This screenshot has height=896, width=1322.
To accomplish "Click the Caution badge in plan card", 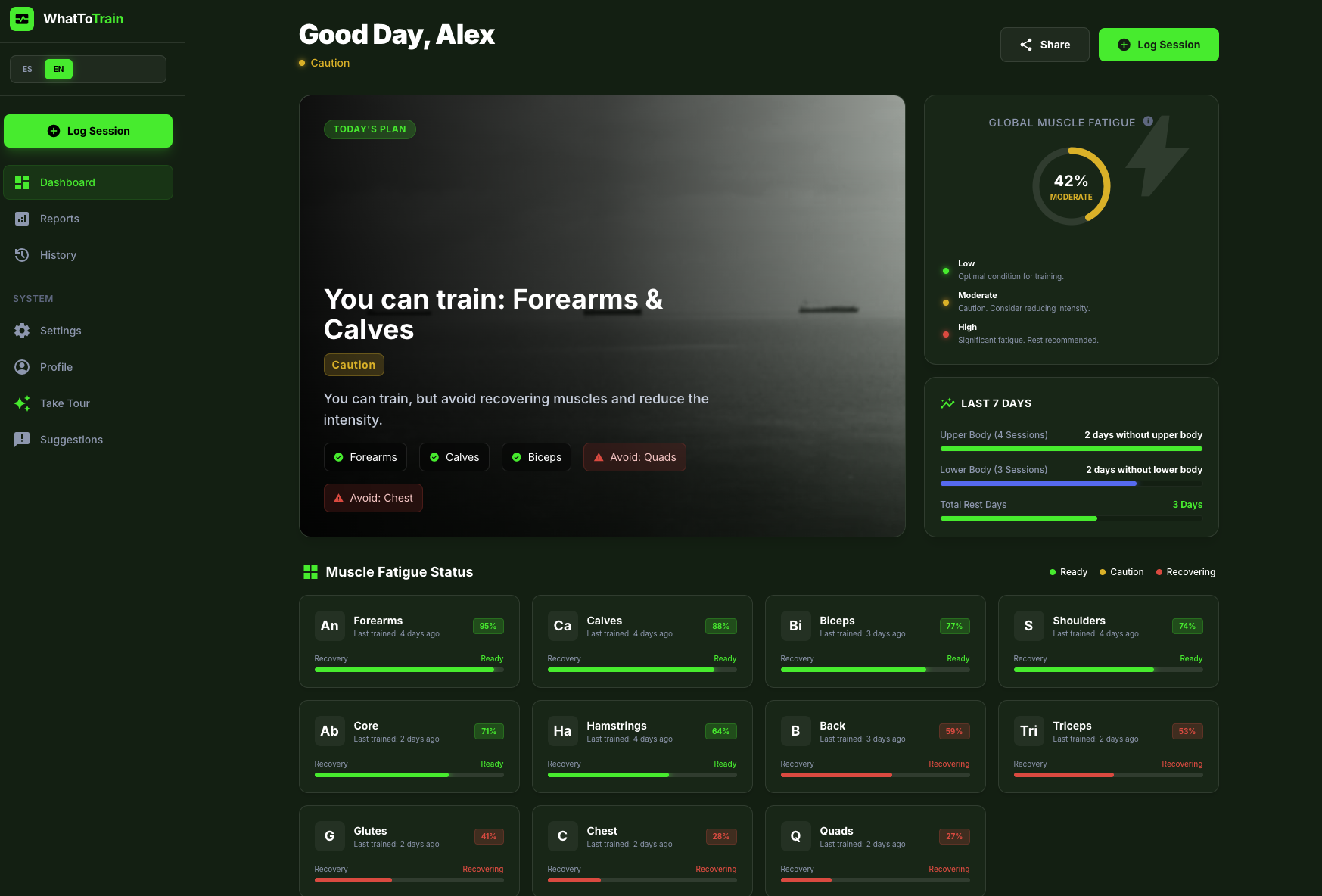I will point(353,365).
